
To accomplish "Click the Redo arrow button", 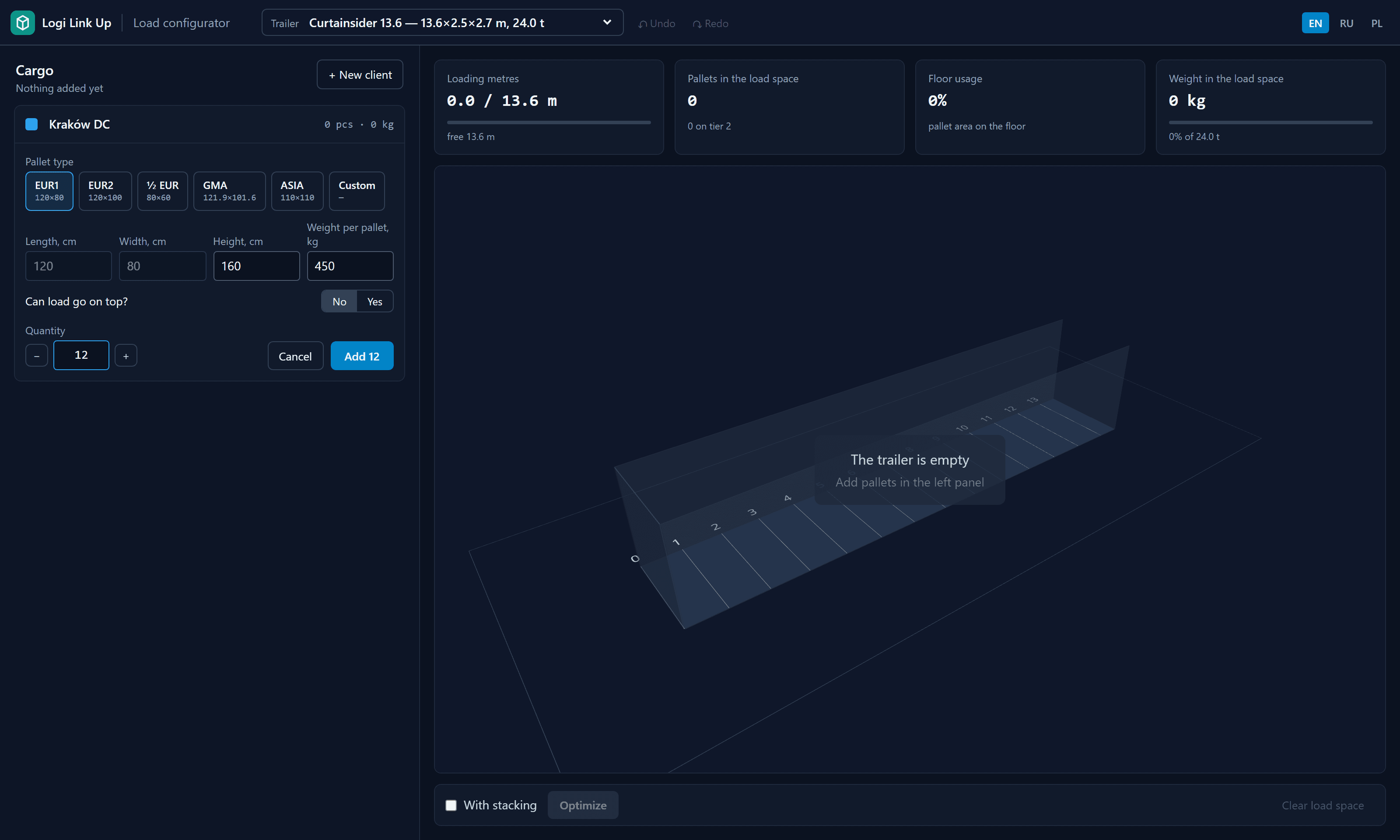I will (x=710, y=23).
